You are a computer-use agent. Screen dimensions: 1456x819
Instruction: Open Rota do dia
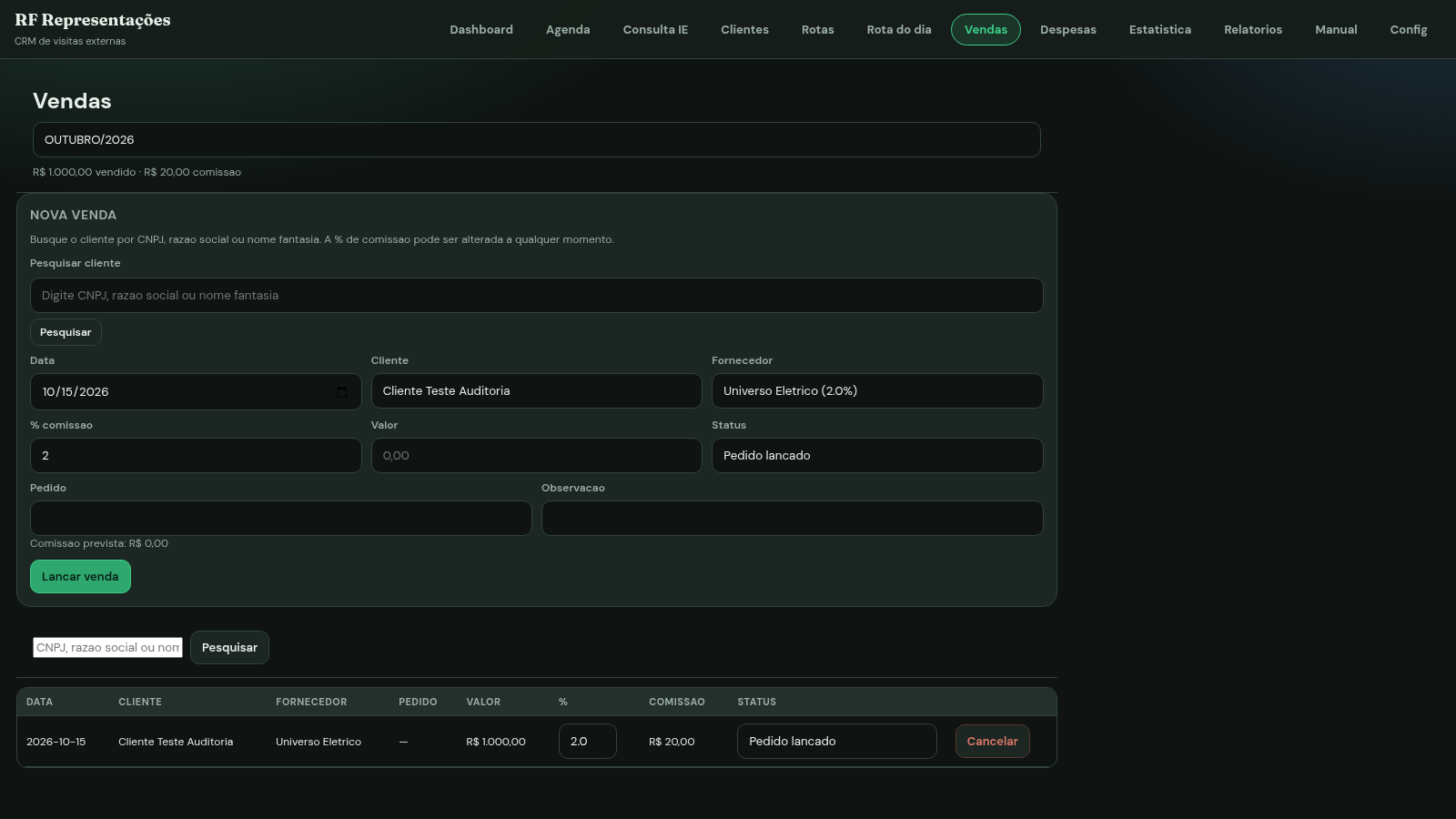[899, 30]
